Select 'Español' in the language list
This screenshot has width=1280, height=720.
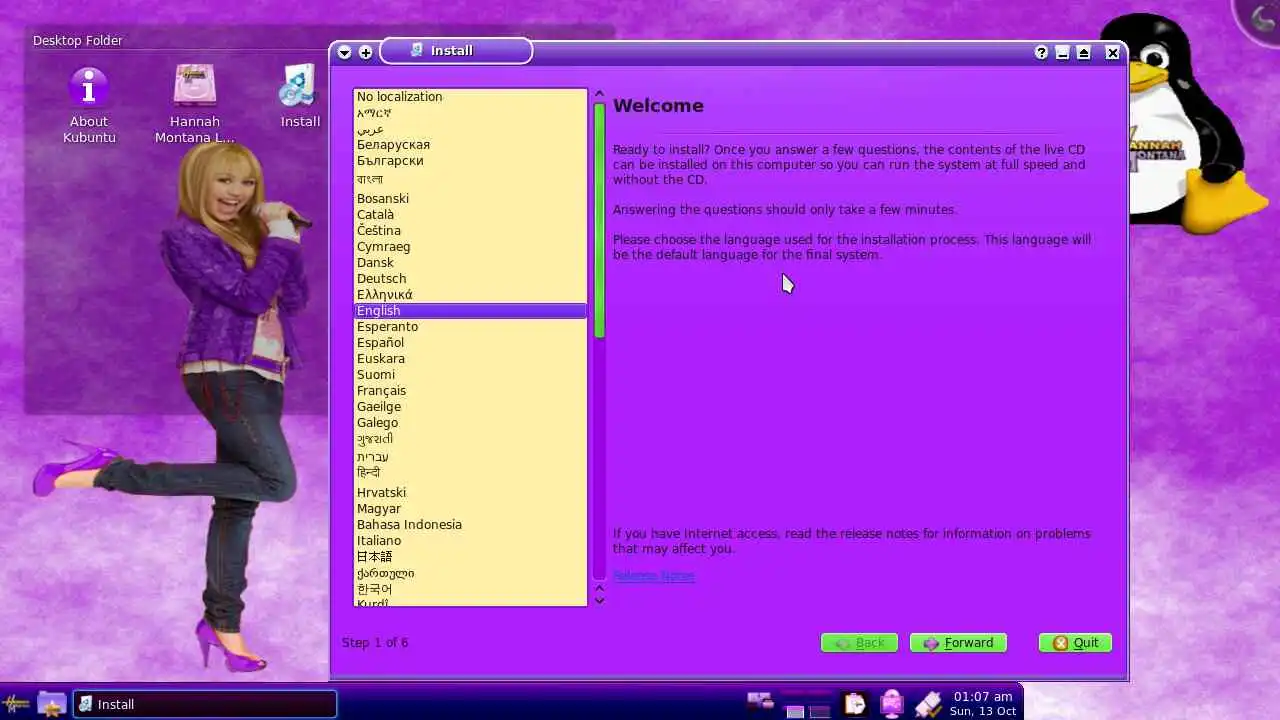[470, 343]
